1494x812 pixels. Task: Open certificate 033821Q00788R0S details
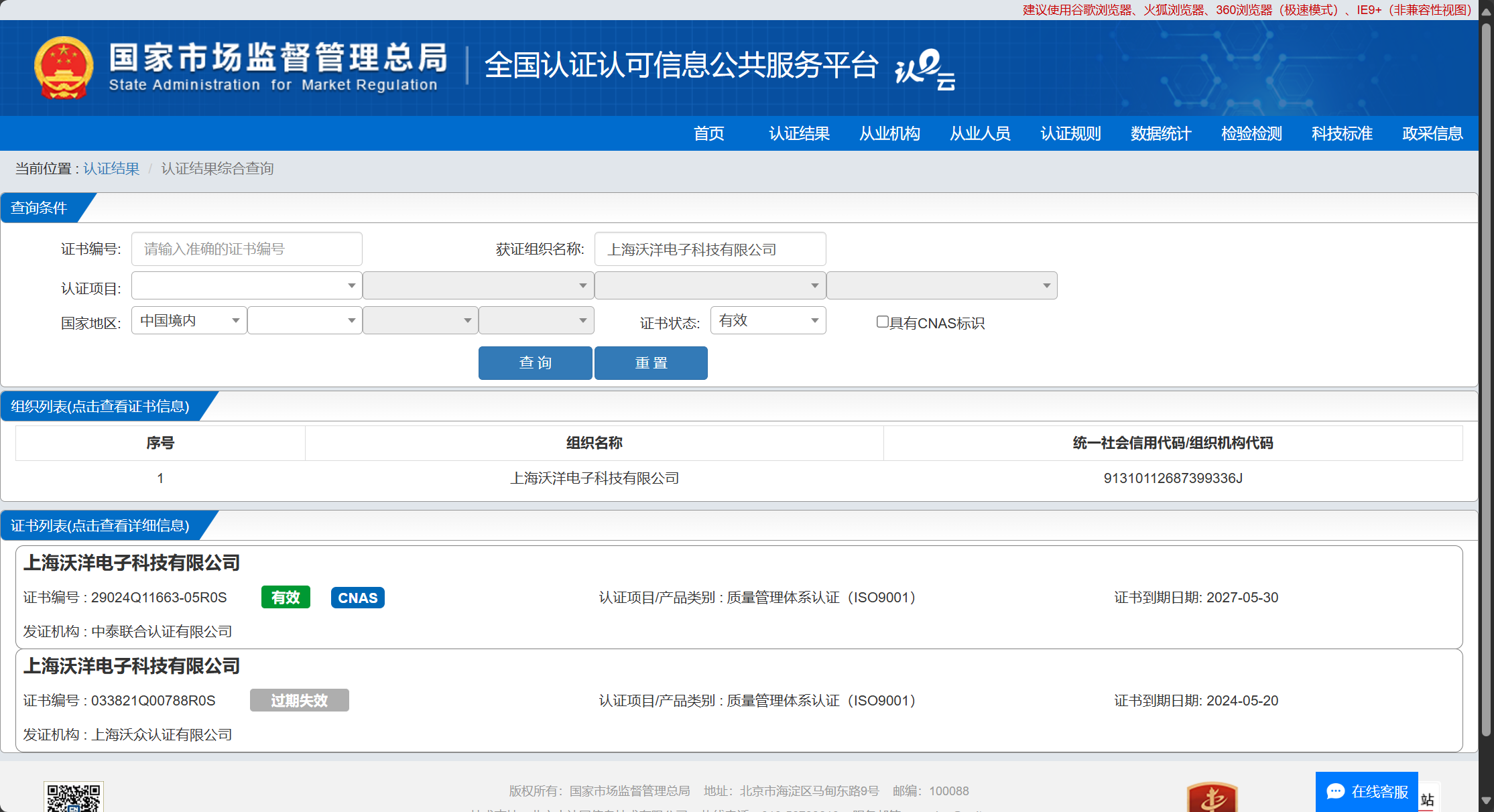[739, 700]
